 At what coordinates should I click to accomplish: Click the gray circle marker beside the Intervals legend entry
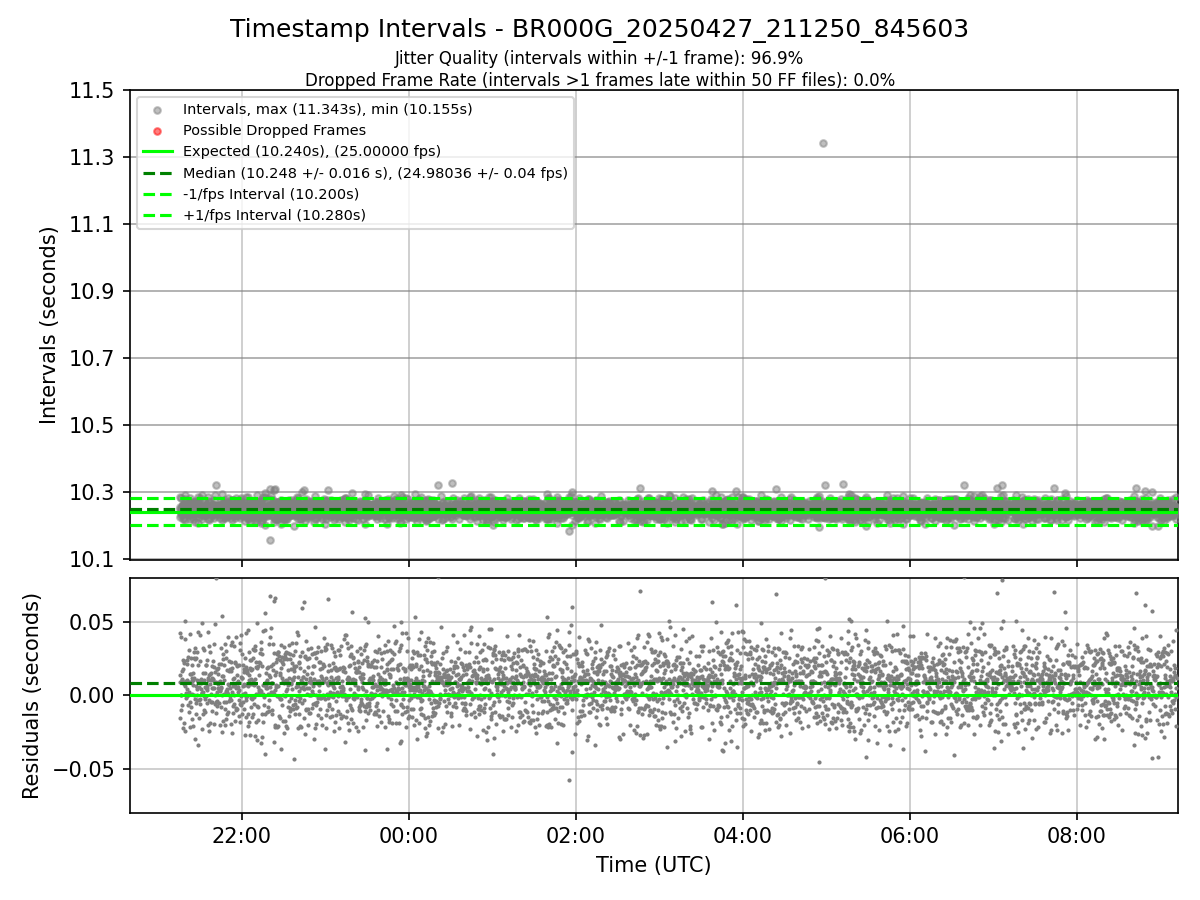coord(157,110)
